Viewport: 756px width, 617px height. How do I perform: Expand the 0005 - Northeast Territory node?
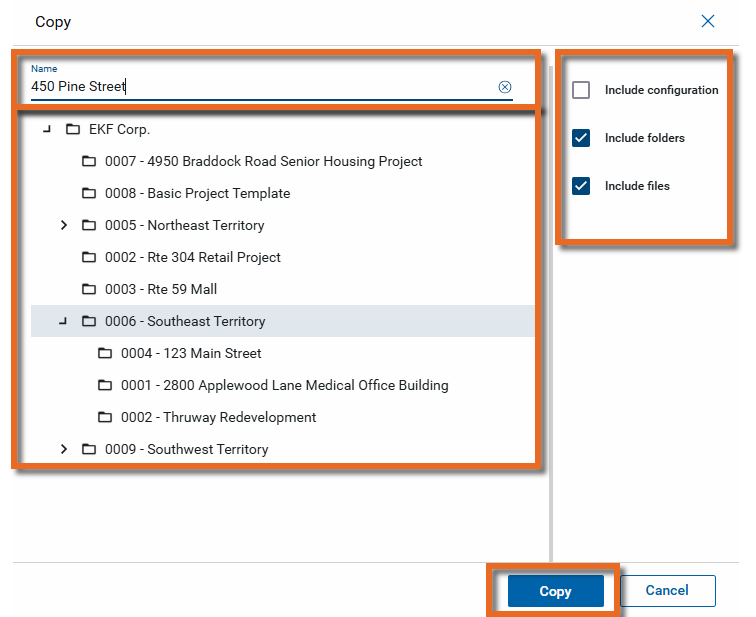tap(64, 226)
